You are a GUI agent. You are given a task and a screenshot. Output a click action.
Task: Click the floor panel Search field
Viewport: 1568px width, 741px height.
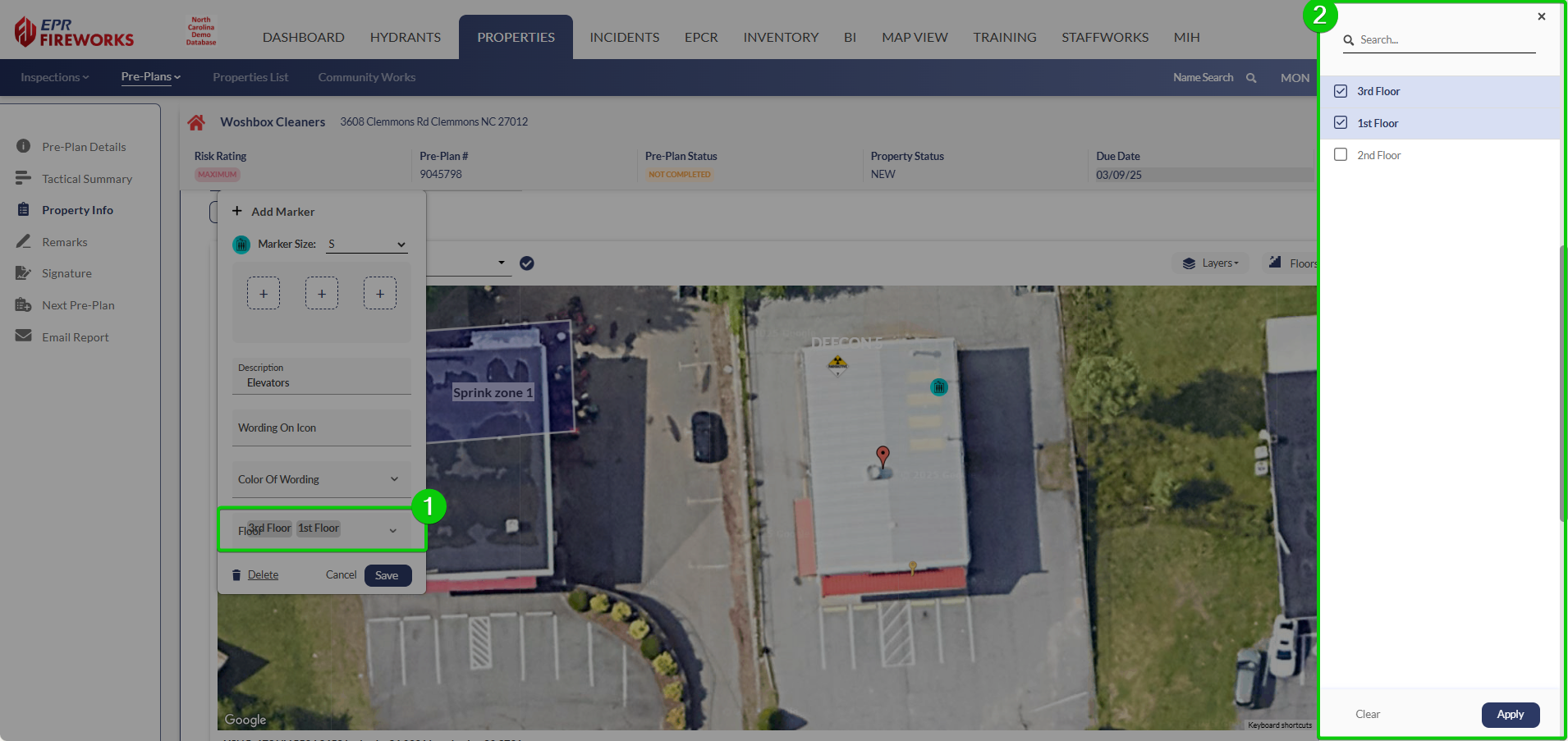tap(1445, 40)
